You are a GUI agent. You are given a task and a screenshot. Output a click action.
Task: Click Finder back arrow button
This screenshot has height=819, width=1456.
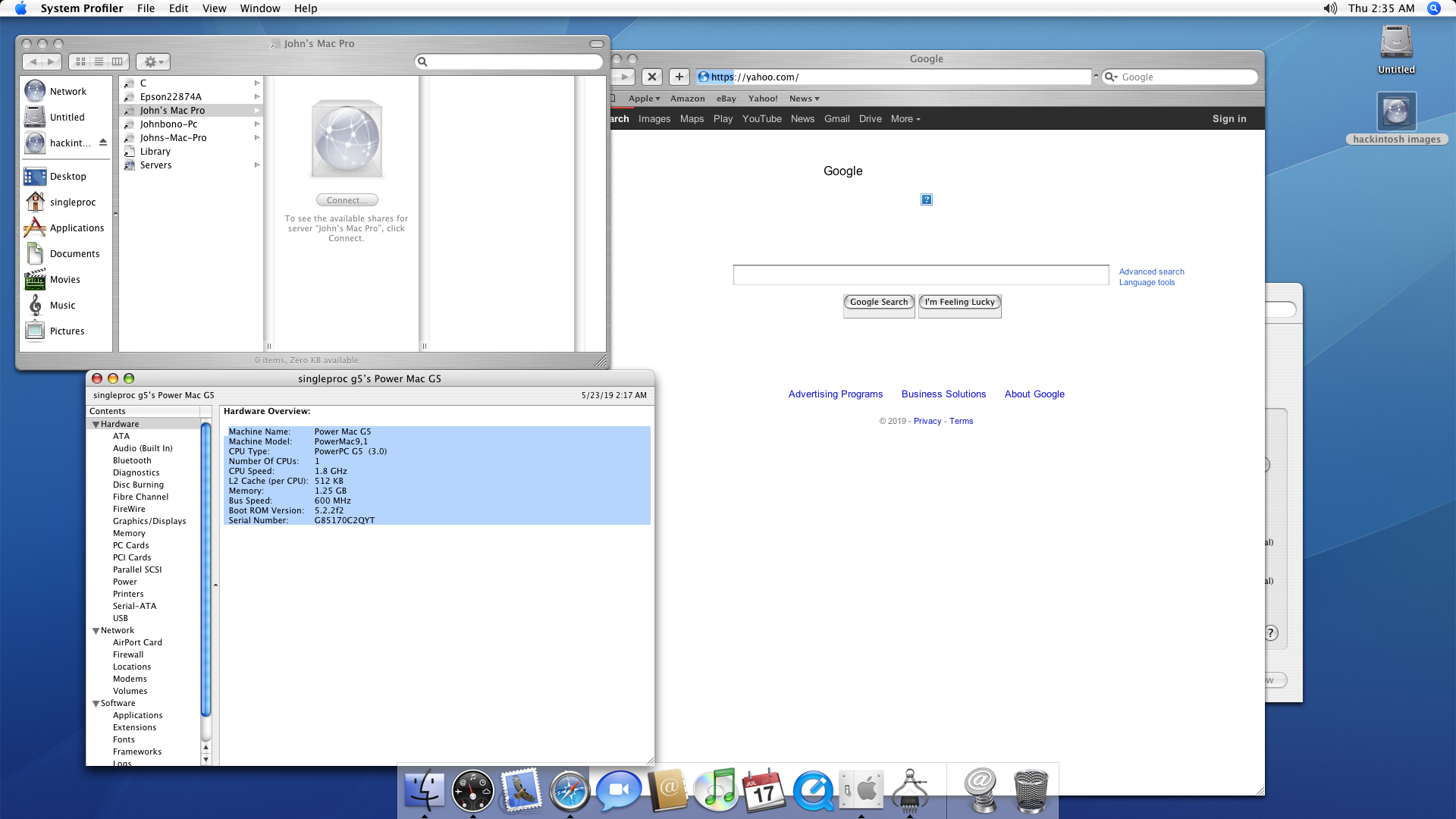click(33, 61)
